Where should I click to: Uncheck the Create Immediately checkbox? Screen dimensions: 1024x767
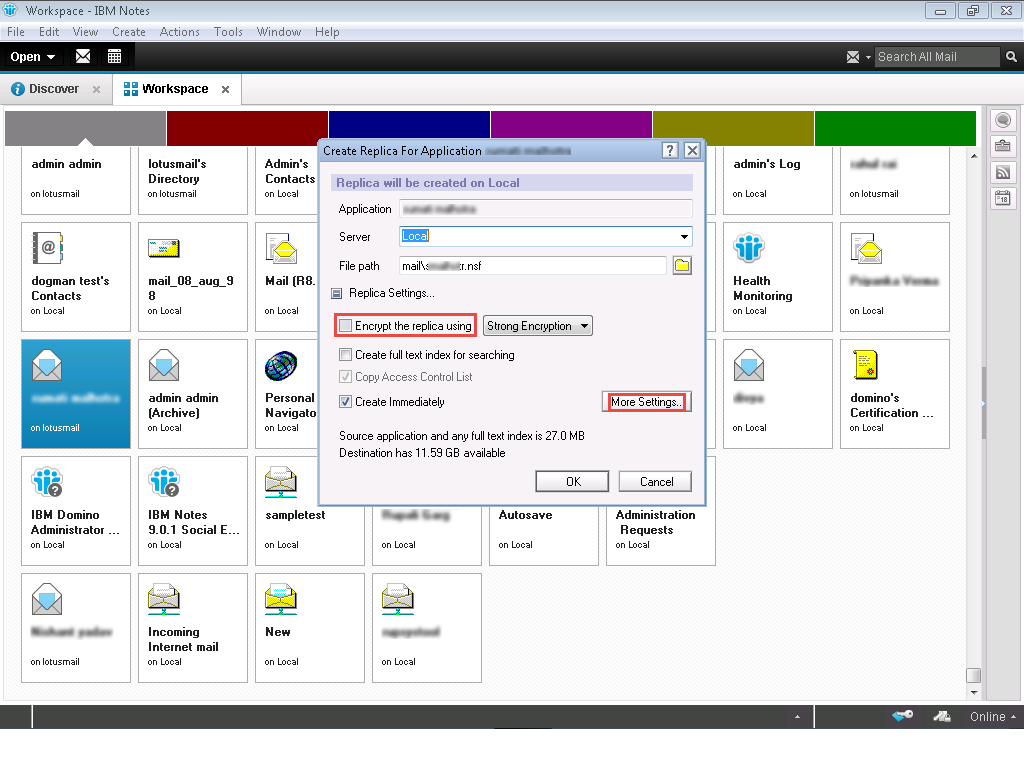(x=346, y=402)
